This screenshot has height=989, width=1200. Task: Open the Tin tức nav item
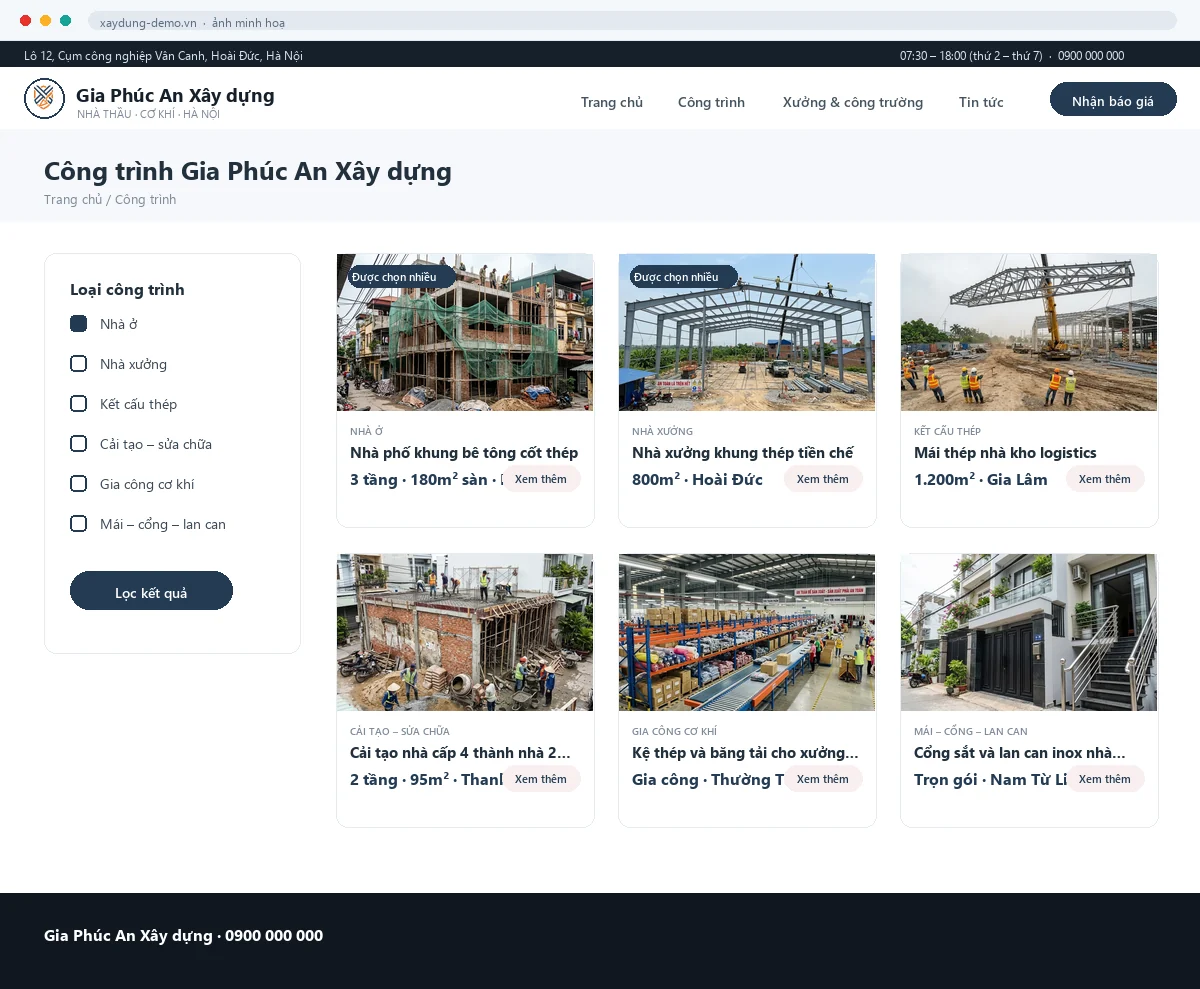(x=981, y=102)
